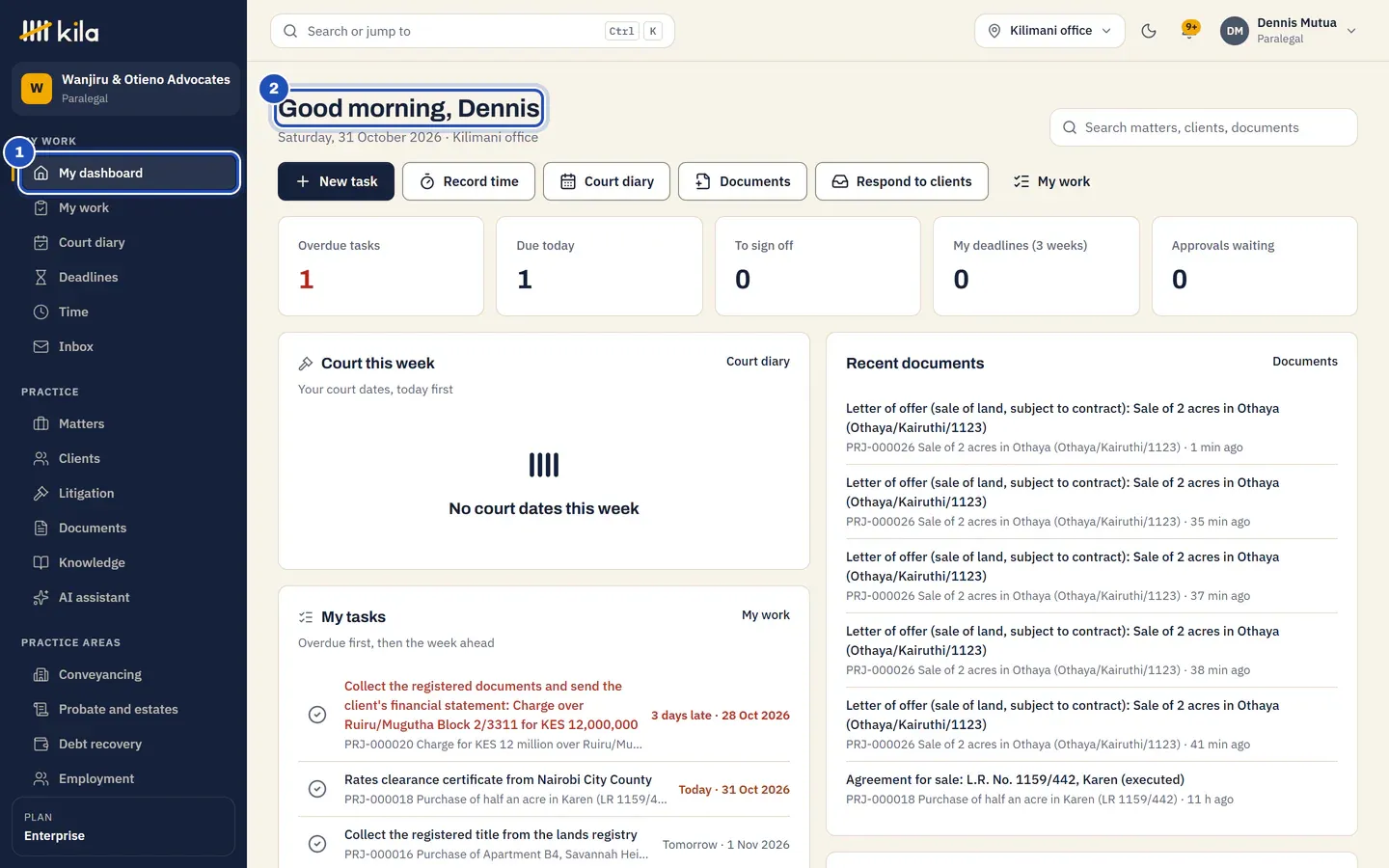Screen dimensions: 1389x868
Task: Click the DM avatar circle
Action: [x=1235, y=31]
